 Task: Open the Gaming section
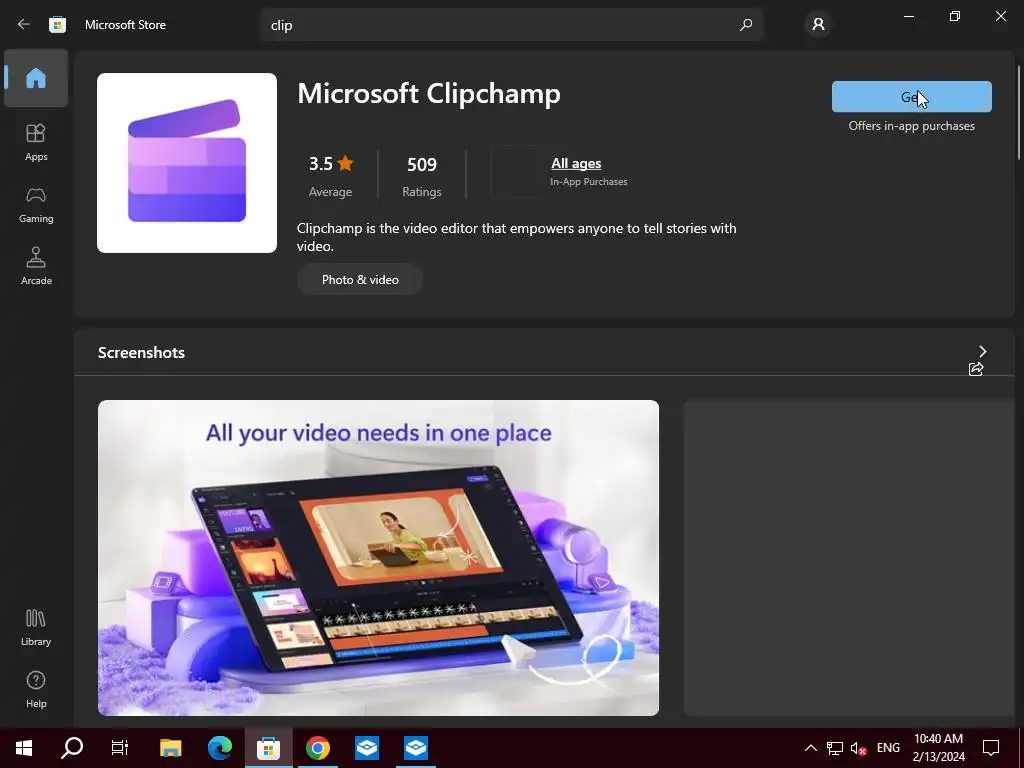[x=36, y=204]
